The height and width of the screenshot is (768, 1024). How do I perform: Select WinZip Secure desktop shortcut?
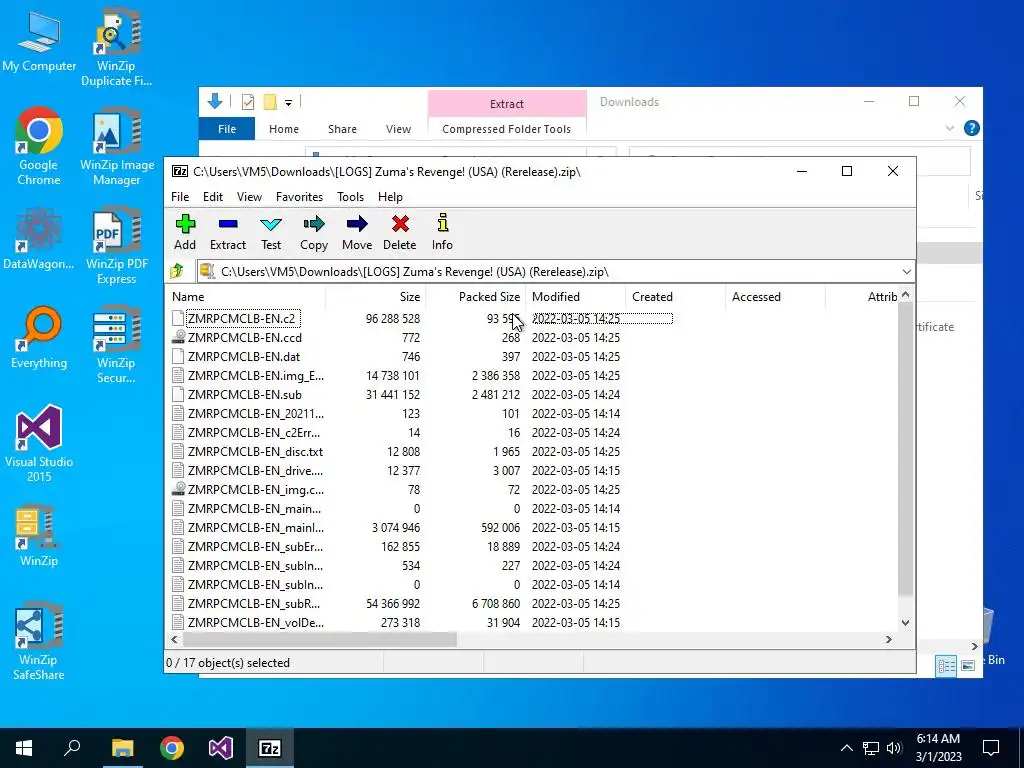(116, 345)
